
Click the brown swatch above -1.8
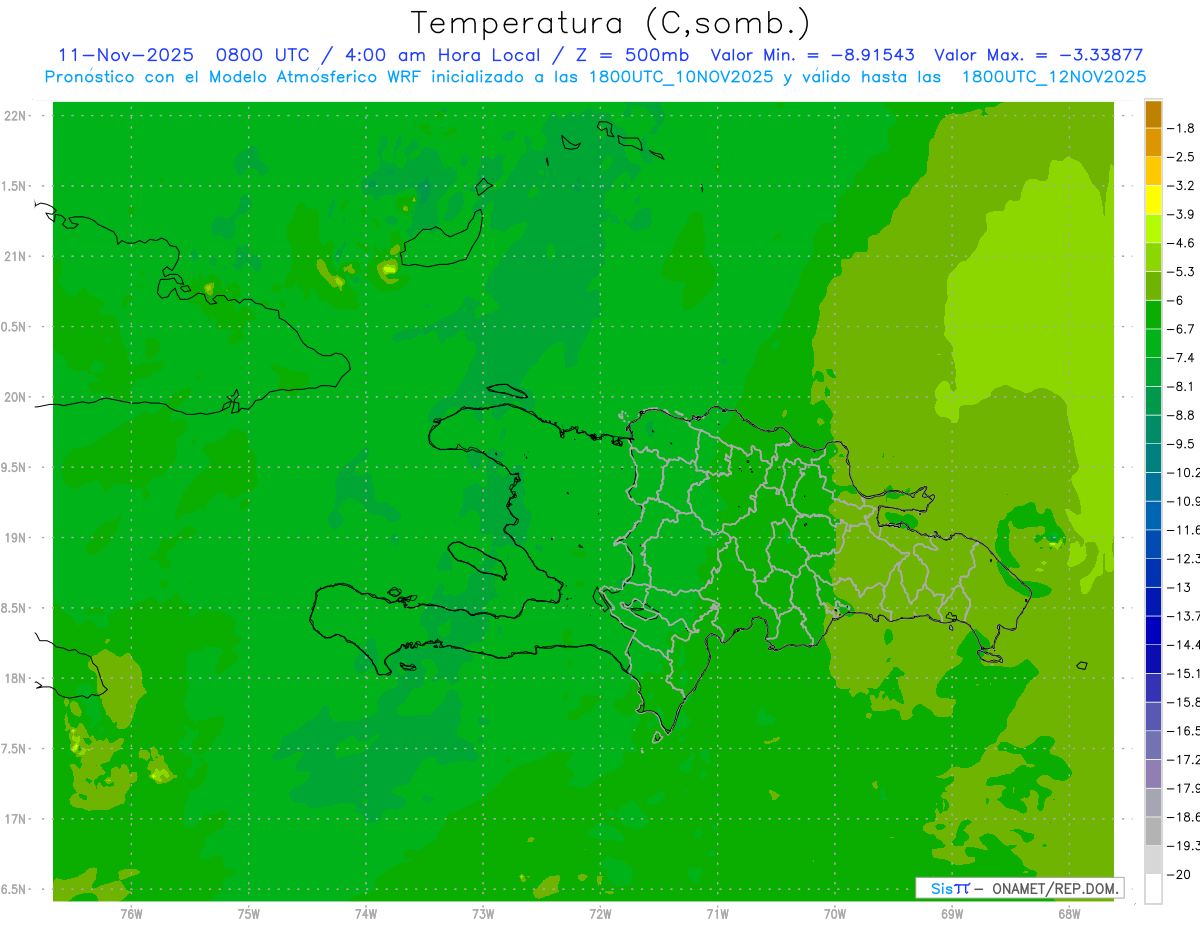1153,114
